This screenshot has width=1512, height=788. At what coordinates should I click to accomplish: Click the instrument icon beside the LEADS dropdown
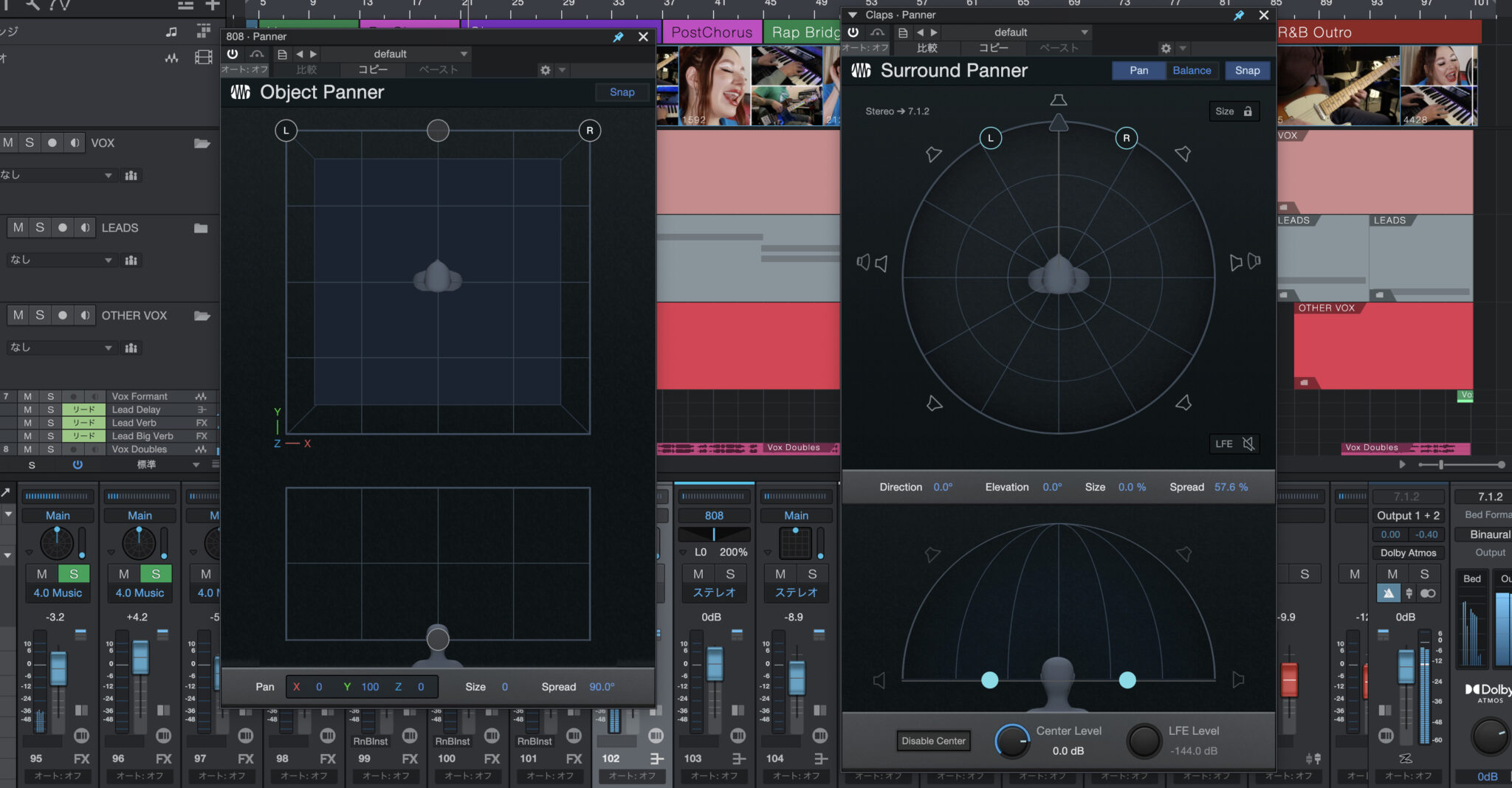click(x=131, y=260)
